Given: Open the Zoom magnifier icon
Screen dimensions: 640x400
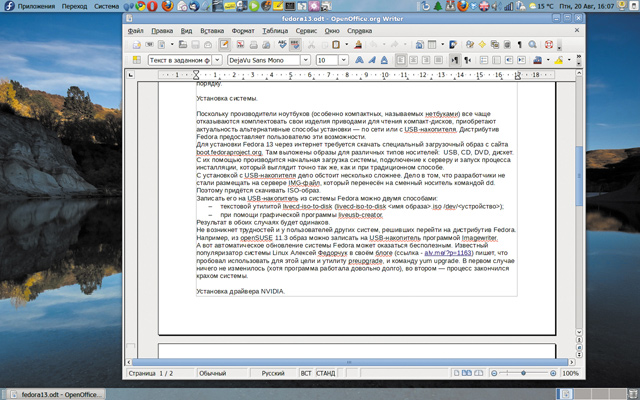Looking at the screenshot, I should tap(532, 45).
